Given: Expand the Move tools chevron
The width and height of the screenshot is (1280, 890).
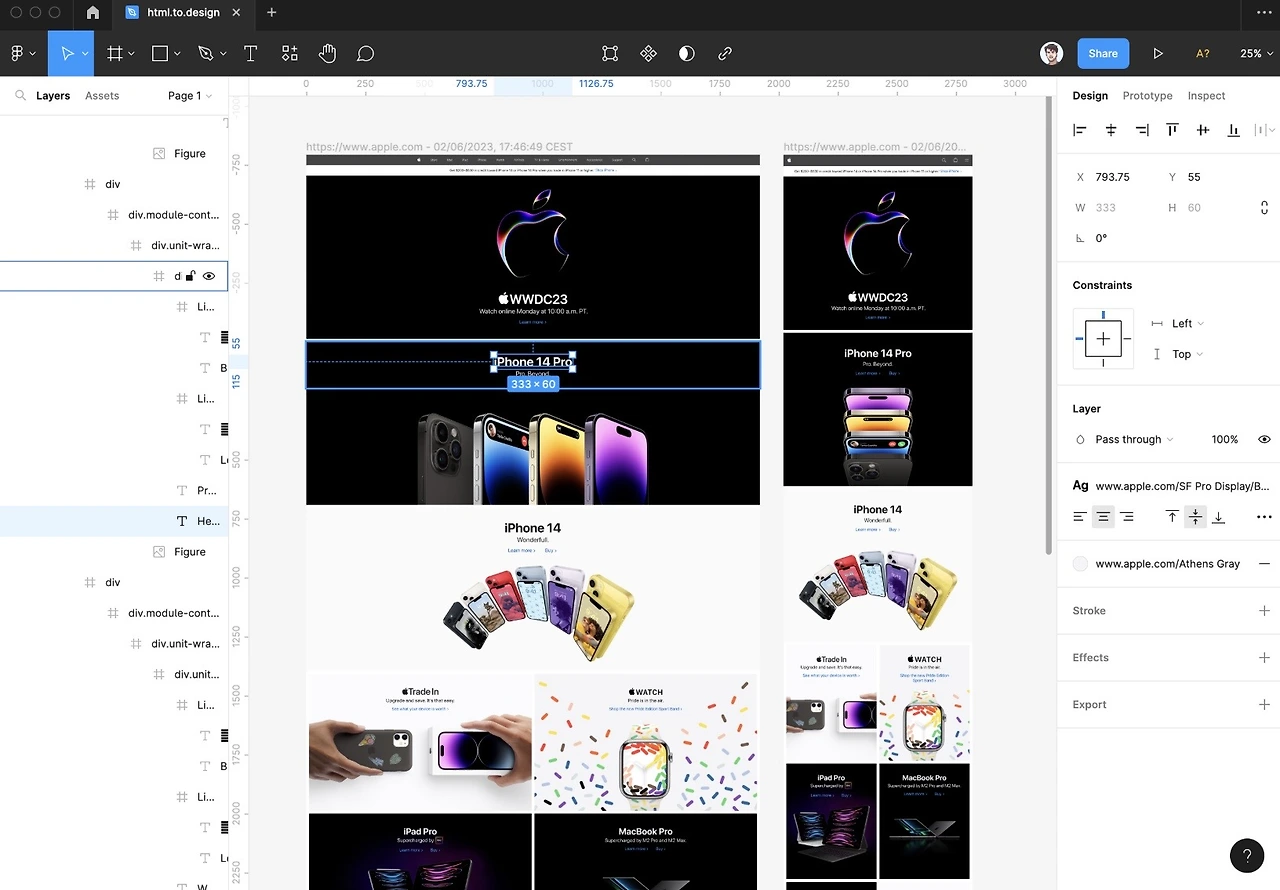Looking at the screenshot, I should 85,54.
